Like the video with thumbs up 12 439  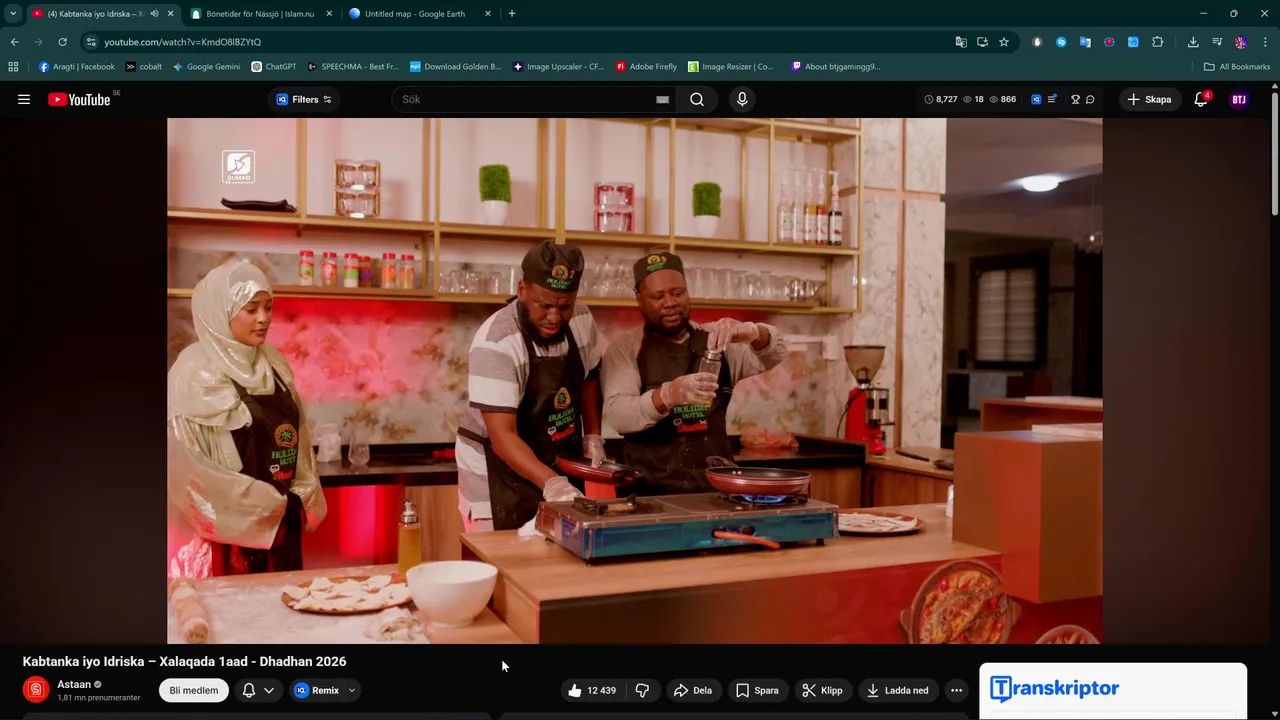pos(591,690)
